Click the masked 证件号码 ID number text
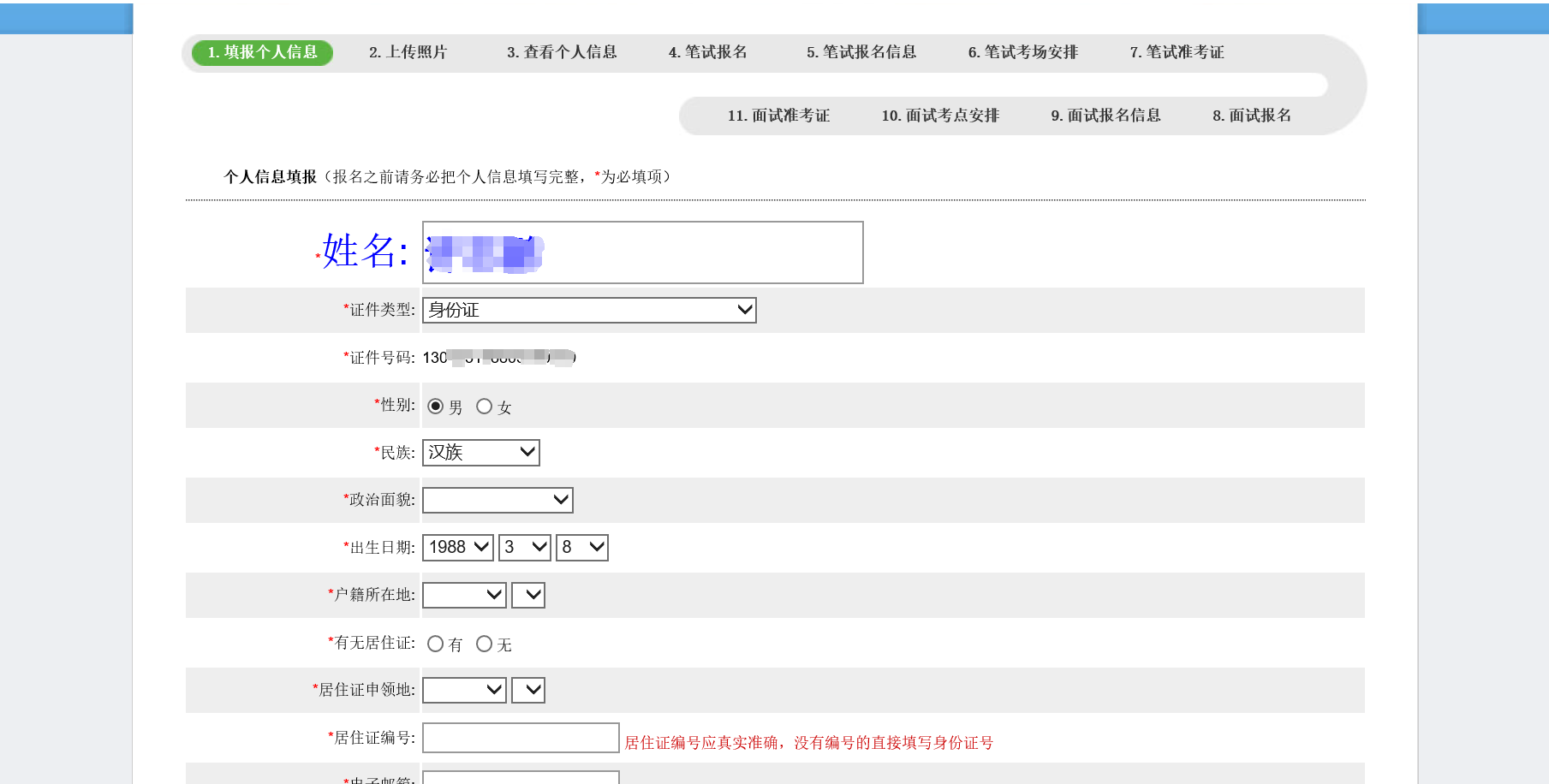Screen dimensions: 1549x784 pyautogui.click(x=499, y=358)
